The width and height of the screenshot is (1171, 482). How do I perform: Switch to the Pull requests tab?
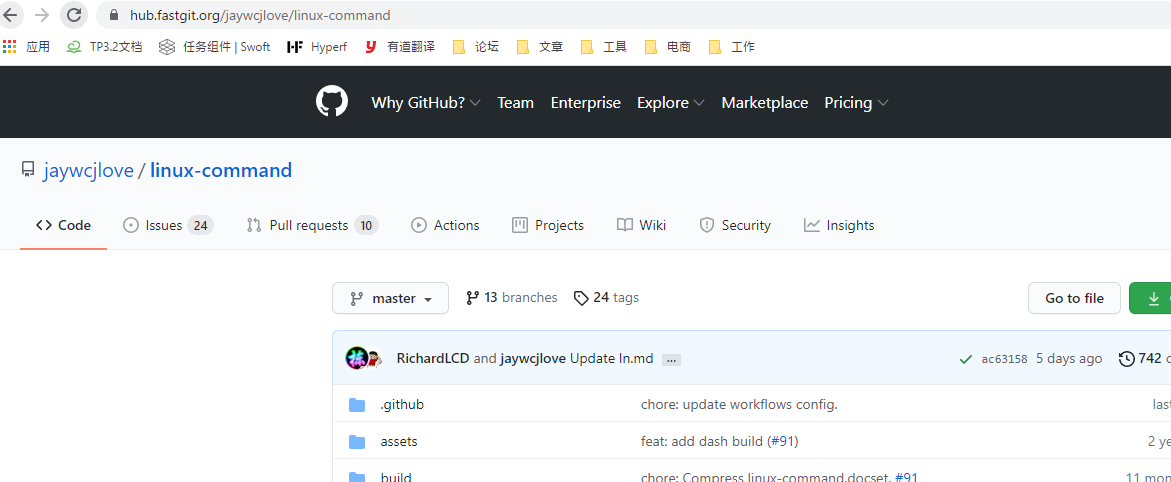[312, 225]
